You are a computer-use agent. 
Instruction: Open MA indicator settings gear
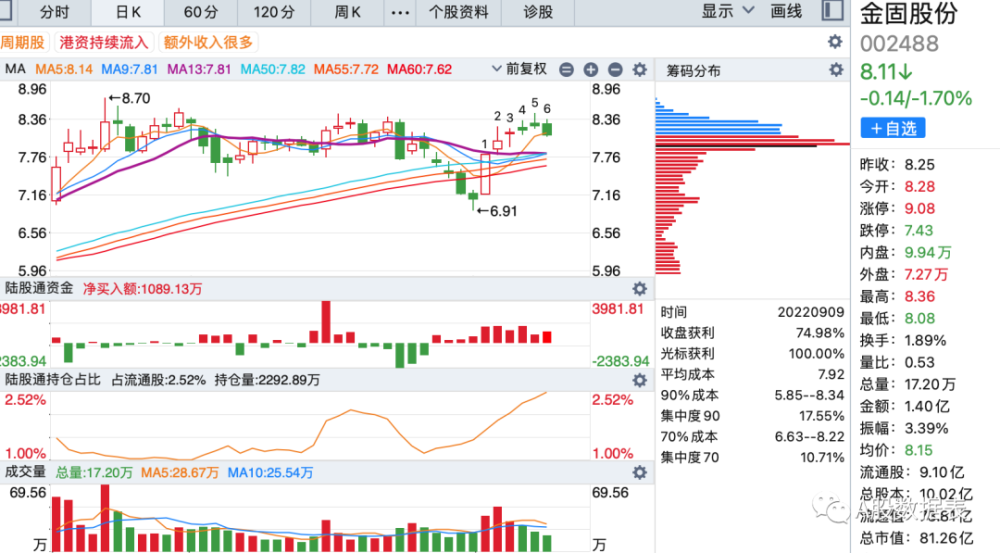pyautogui.click(x=640, y=70)
